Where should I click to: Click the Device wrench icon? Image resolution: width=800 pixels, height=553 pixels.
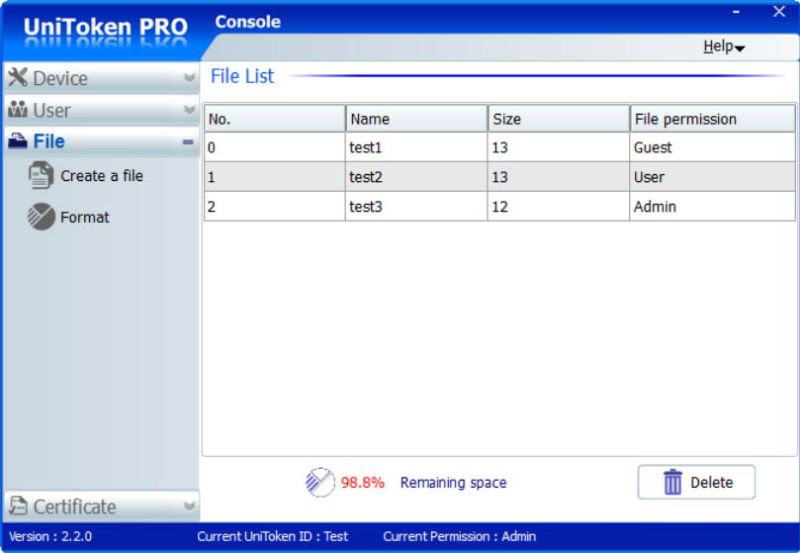pos(18,78)
